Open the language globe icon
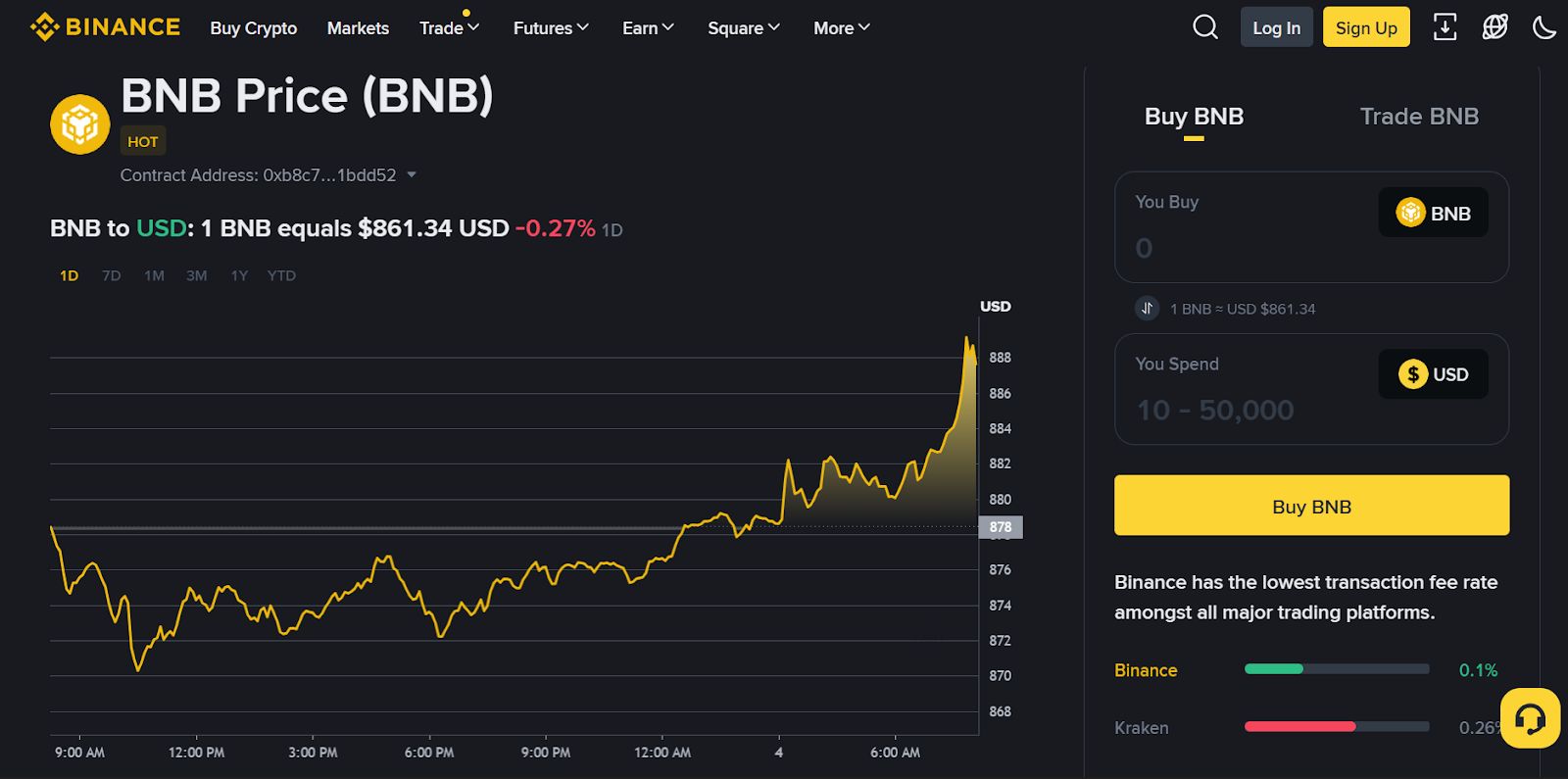Screen dimensions: 1568x779 click(1494, 27)
